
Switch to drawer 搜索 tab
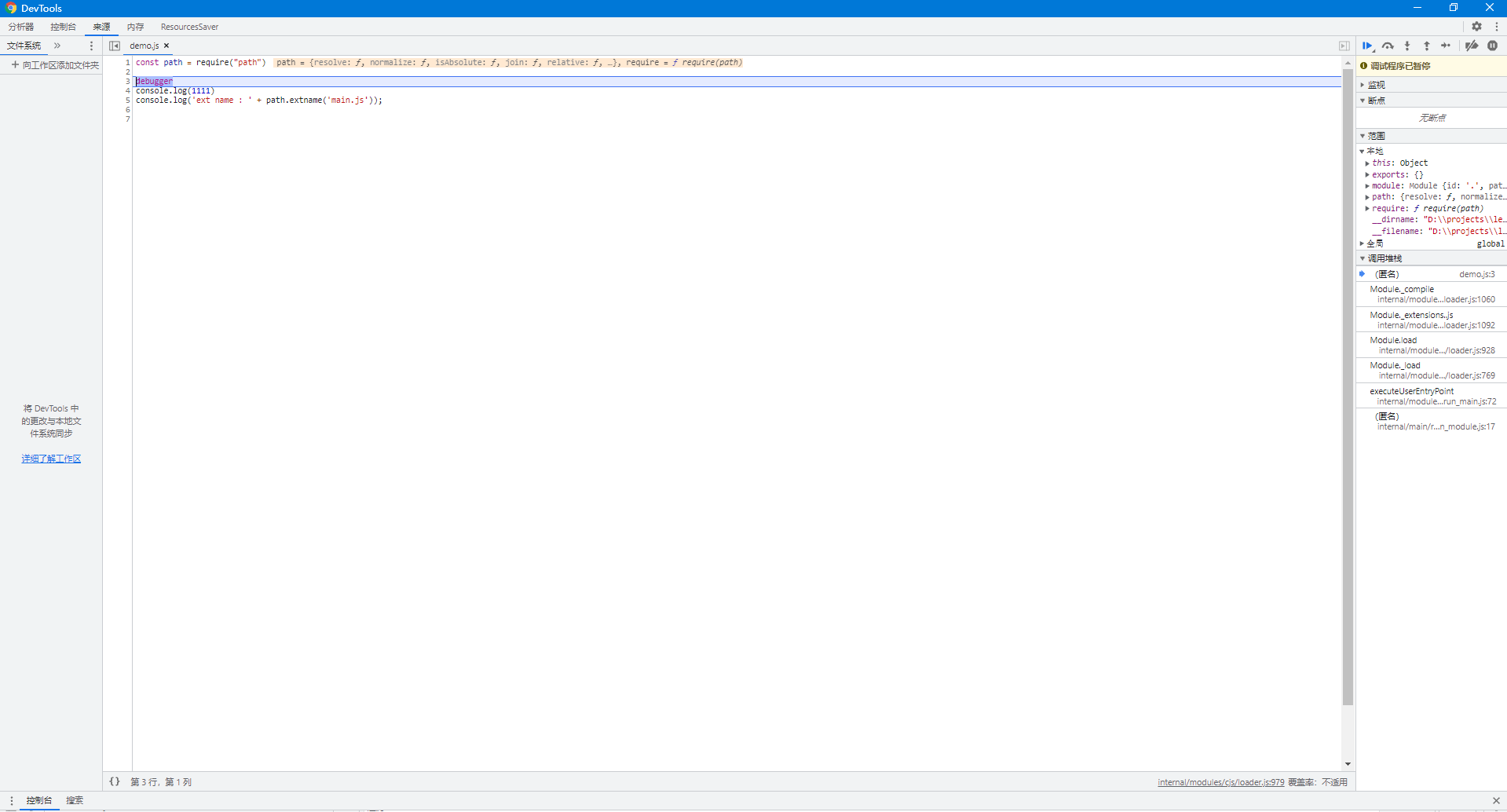[x=75, y=800]
